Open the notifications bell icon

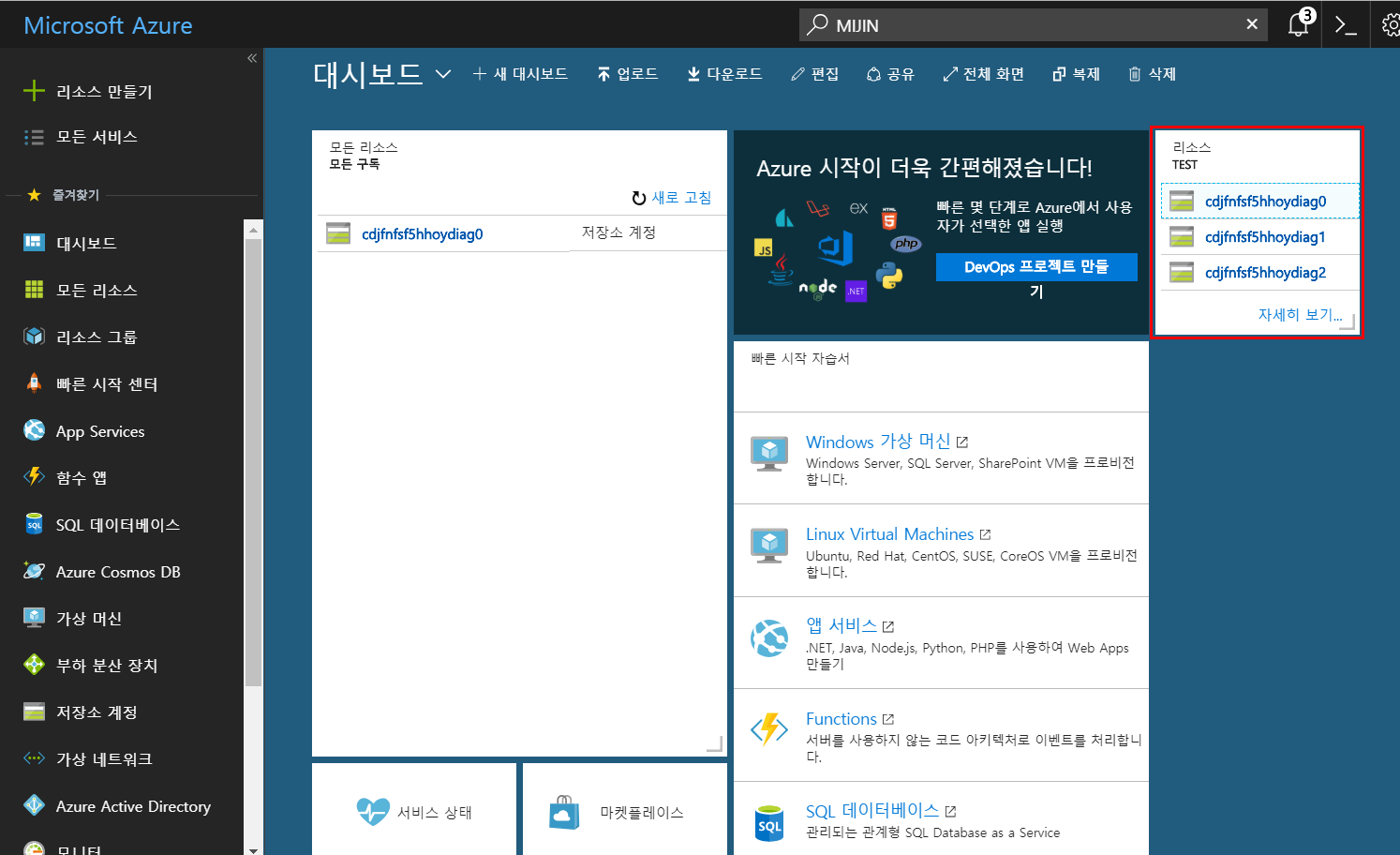pyautogui.click(x=1298, y=24)
